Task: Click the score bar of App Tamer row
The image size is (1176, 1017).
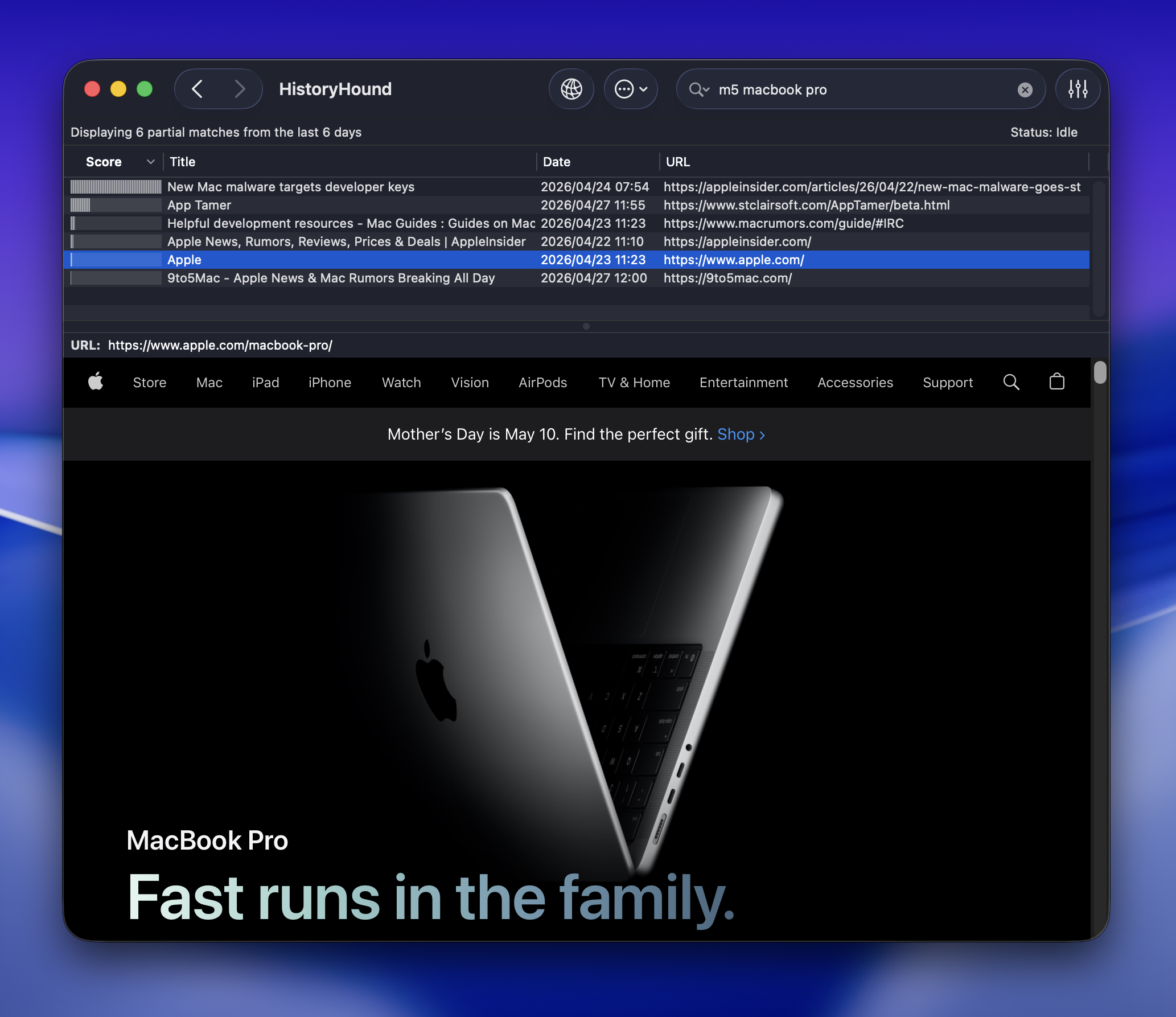Action: (x=116, y=205)
